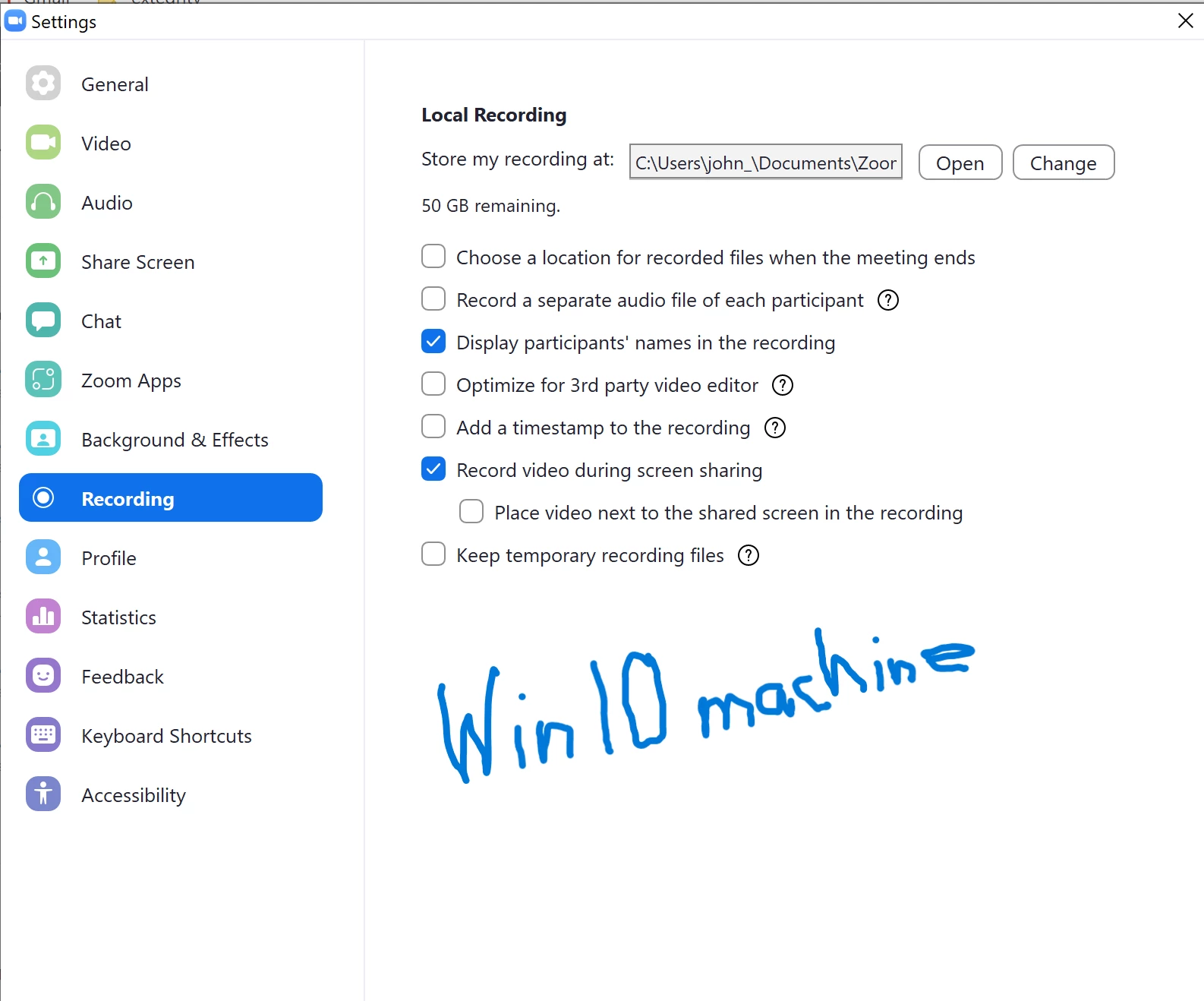Open the recording folder with Open button
This screenshot has height=1001, width=1204.
[x=960, y=163]
